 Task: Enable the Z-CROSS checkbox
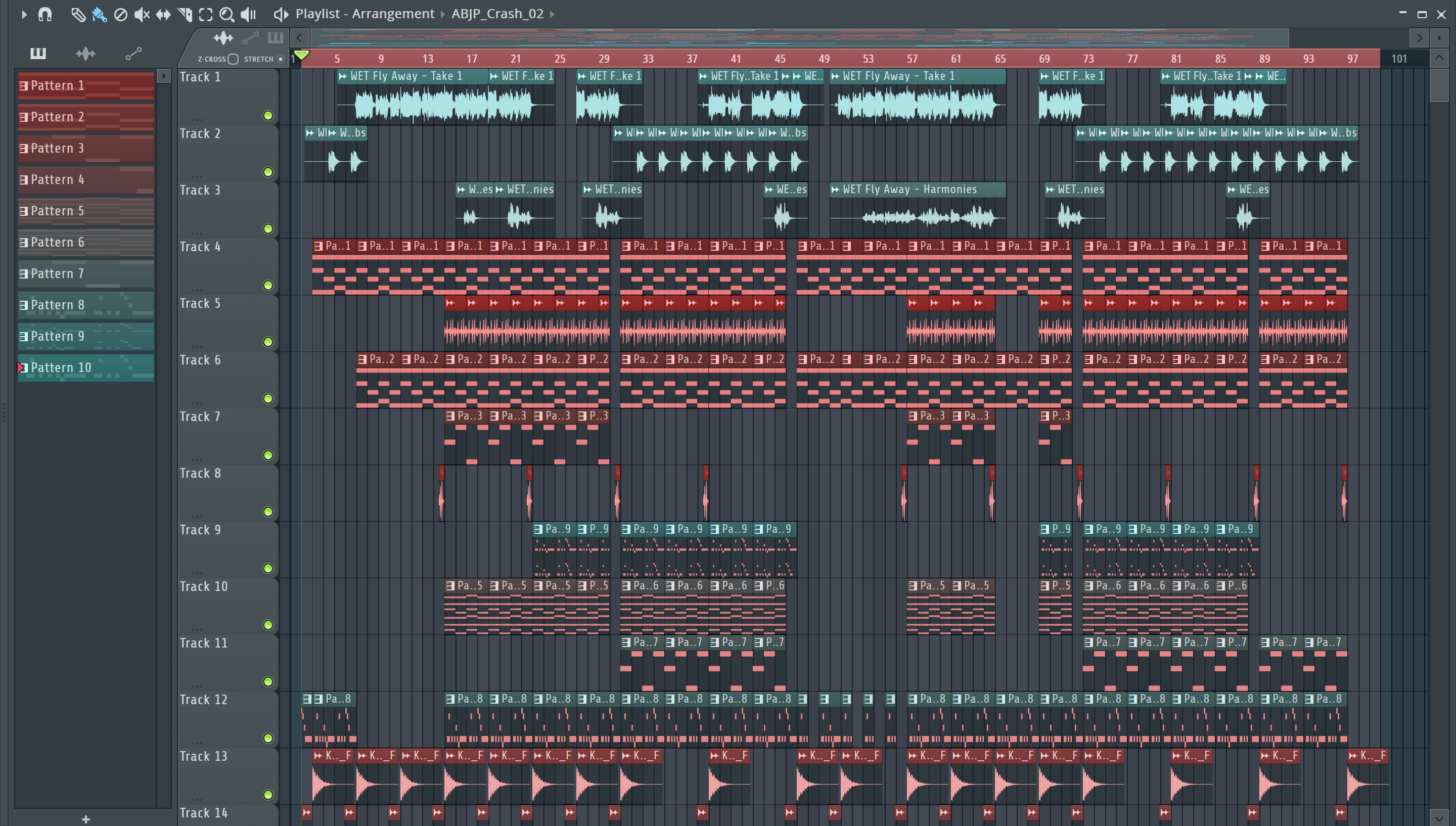(233, 59)
